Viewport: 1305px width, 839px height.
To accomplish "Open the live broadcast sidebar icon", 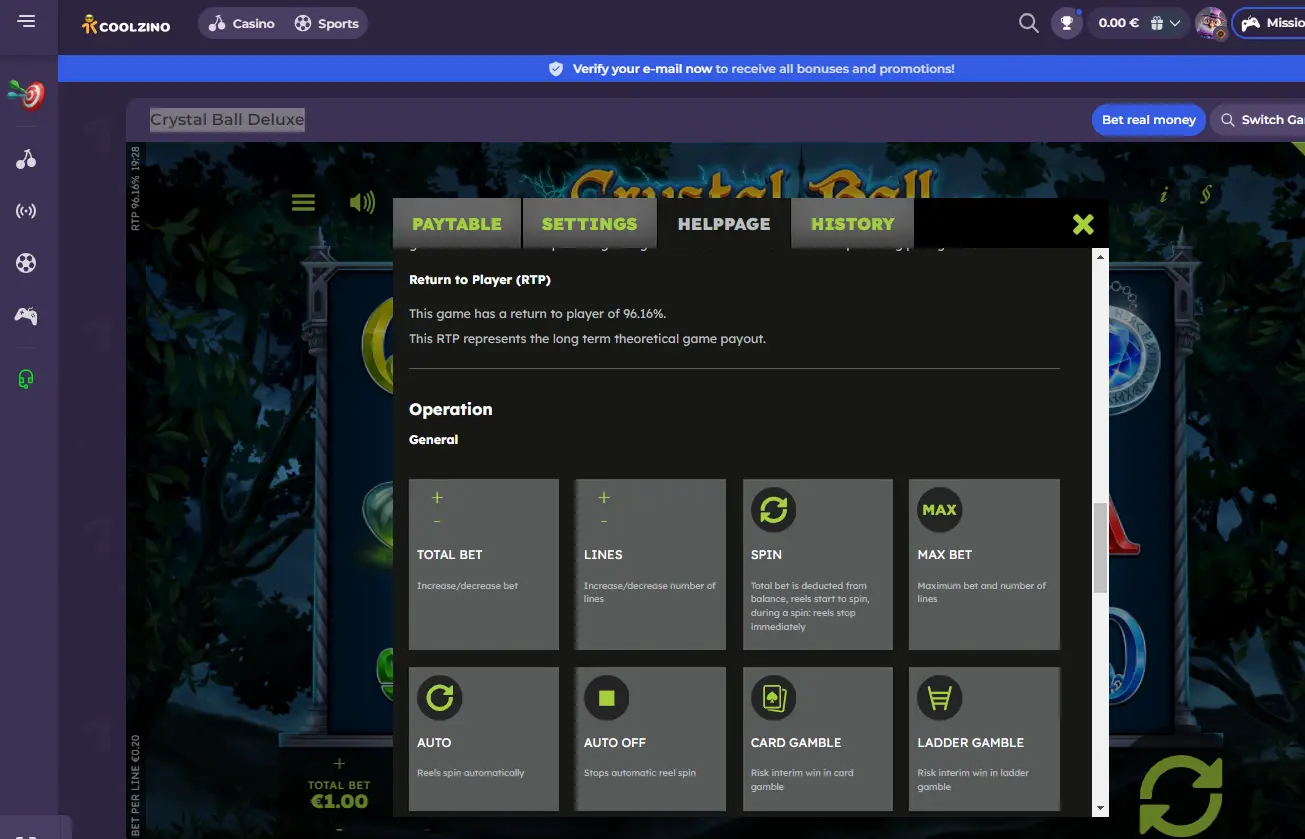I will pyautogui.click(x=27, y=211).
